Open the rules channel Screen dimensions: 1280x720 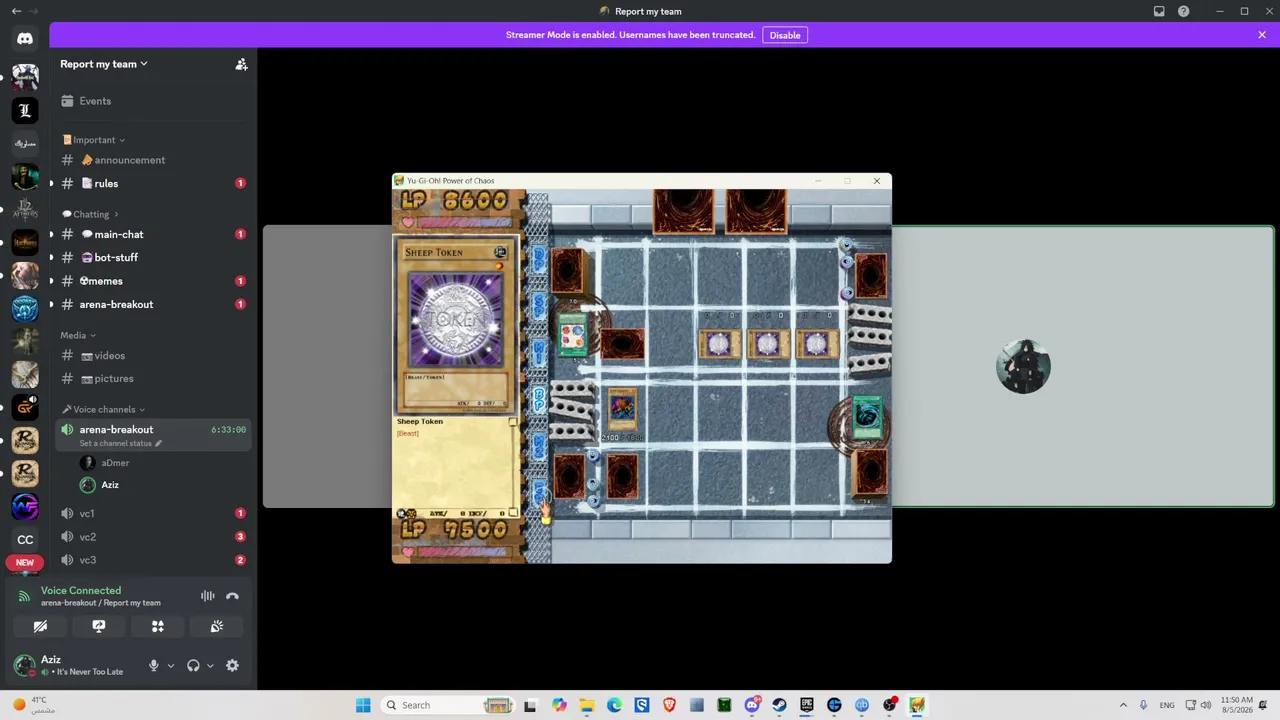pos(153,184)
